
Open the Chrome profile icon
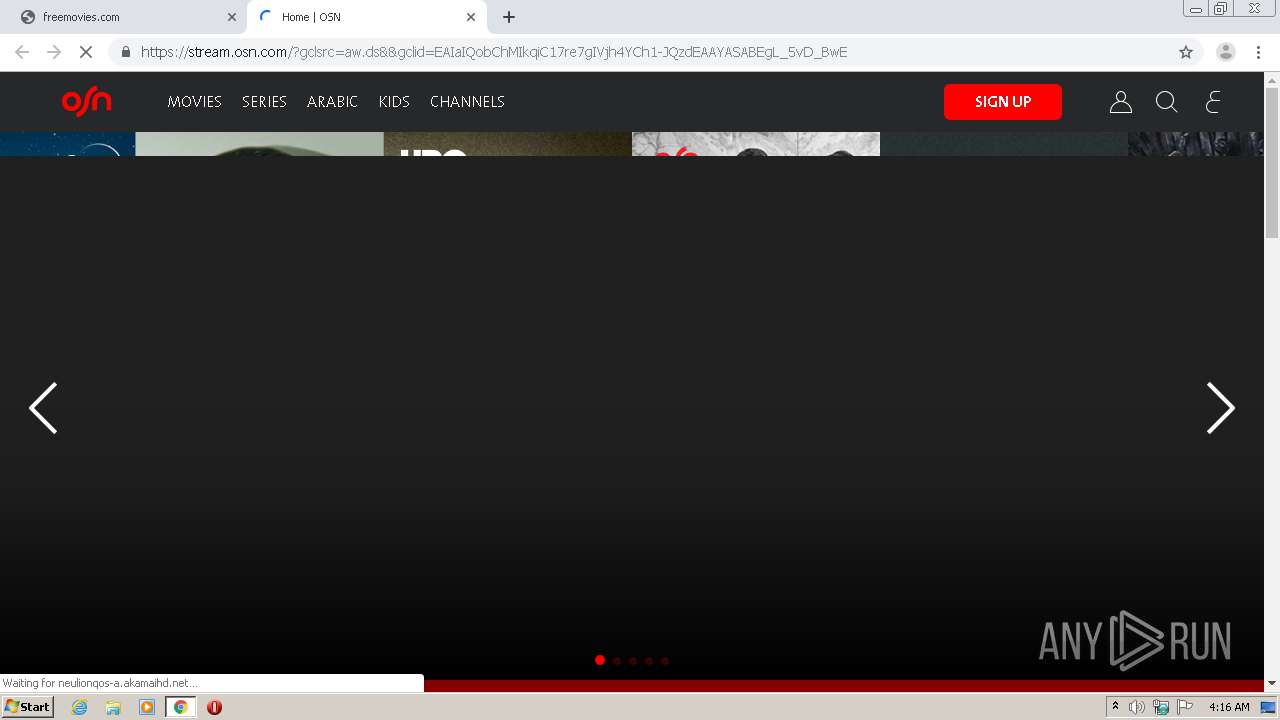1226,52
